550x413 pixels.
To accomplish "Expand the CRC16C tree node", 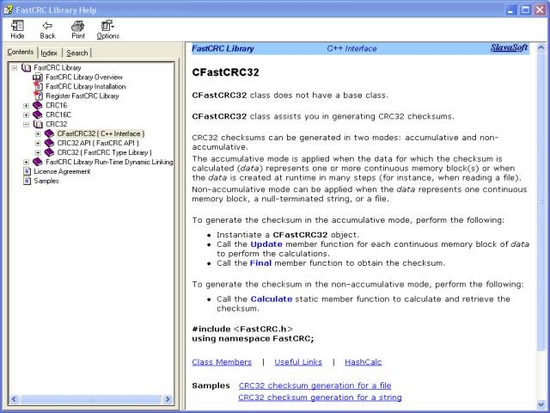I will (x=26, y=115).
